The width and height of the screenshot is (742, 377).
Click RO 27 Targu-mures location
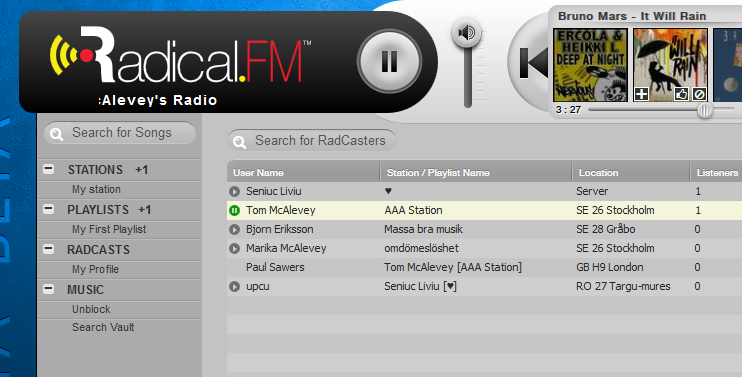coord(623,286)
